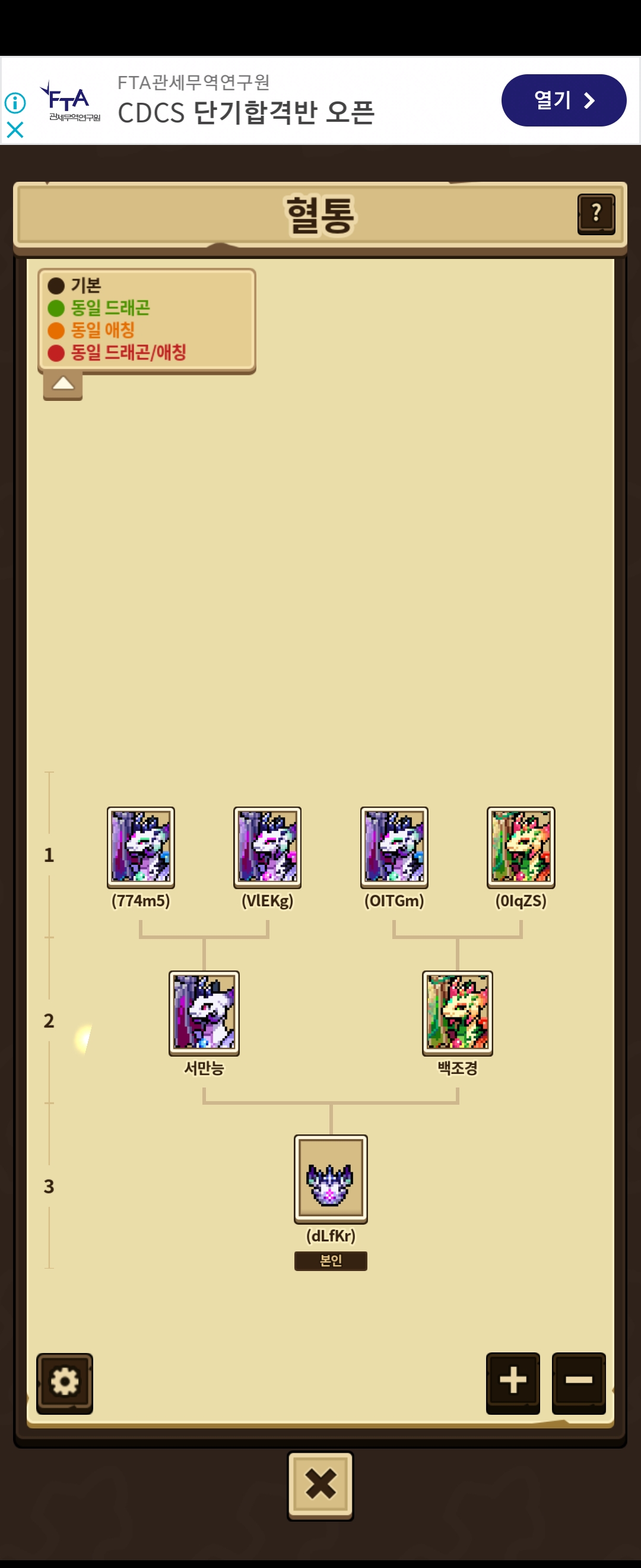Select dragon portrait labeled (VlEKg)
This screenshot has height=1568, width=641.
click(x=267, y=848)
